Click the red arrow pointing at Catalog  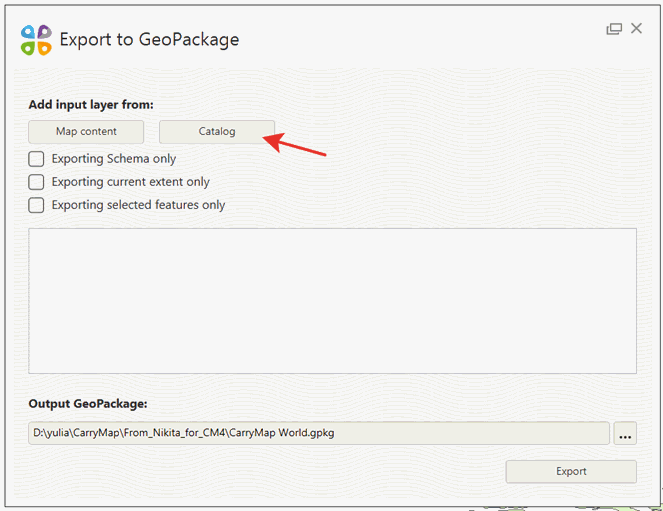294,145
